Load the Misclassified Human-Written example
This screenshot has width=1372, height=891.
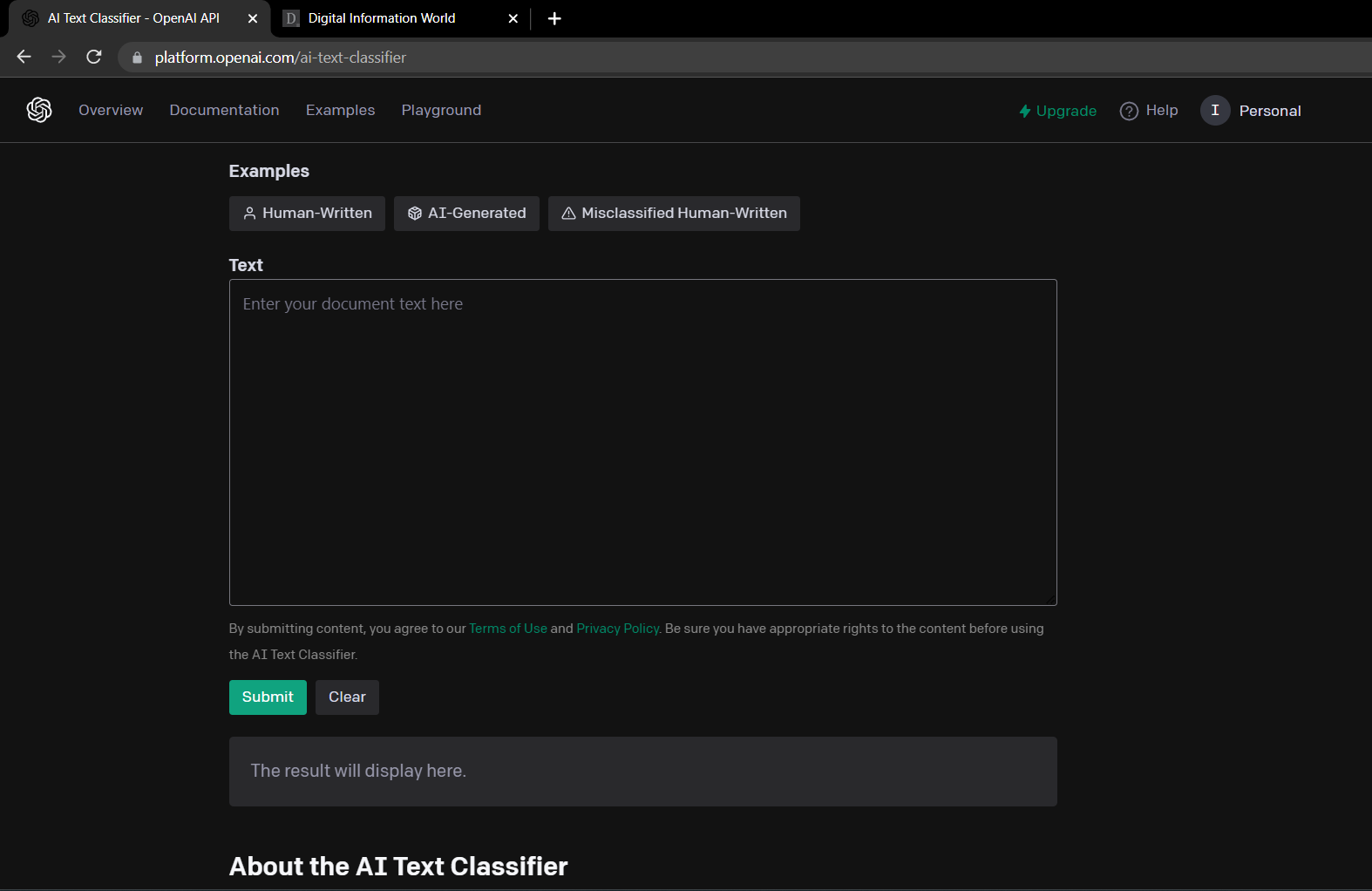(674, 214)
